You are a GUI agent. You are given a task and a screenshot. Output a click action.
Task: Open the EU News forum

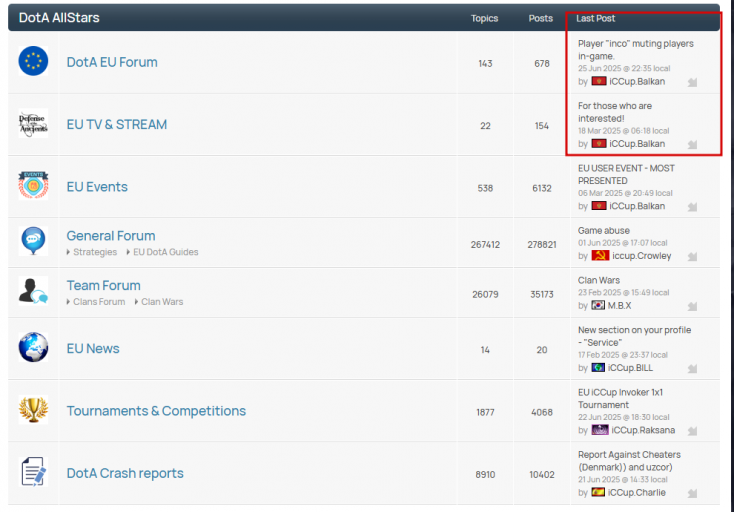[x=93, y=349]
